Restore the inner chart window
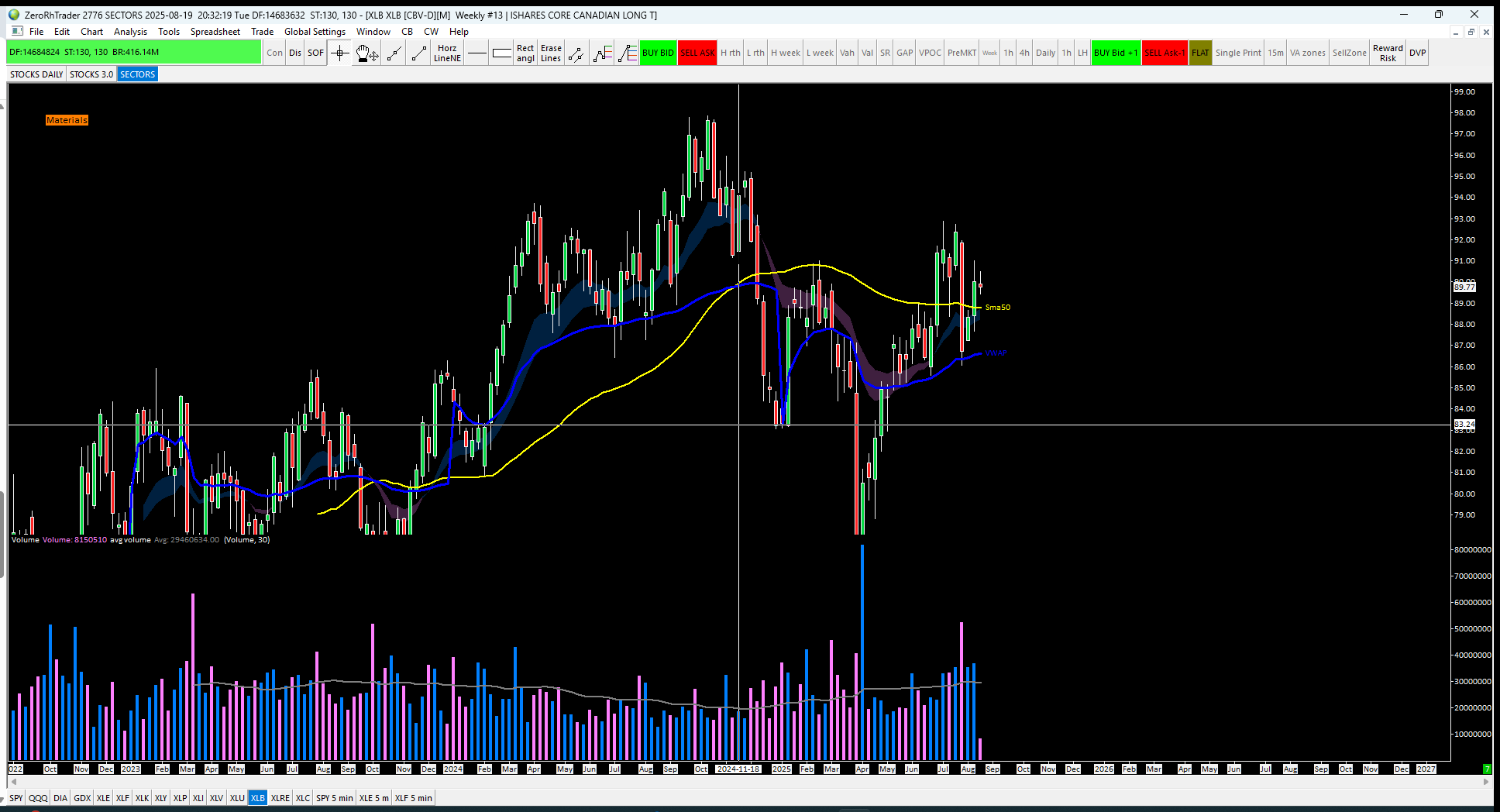 [1471, 32]
